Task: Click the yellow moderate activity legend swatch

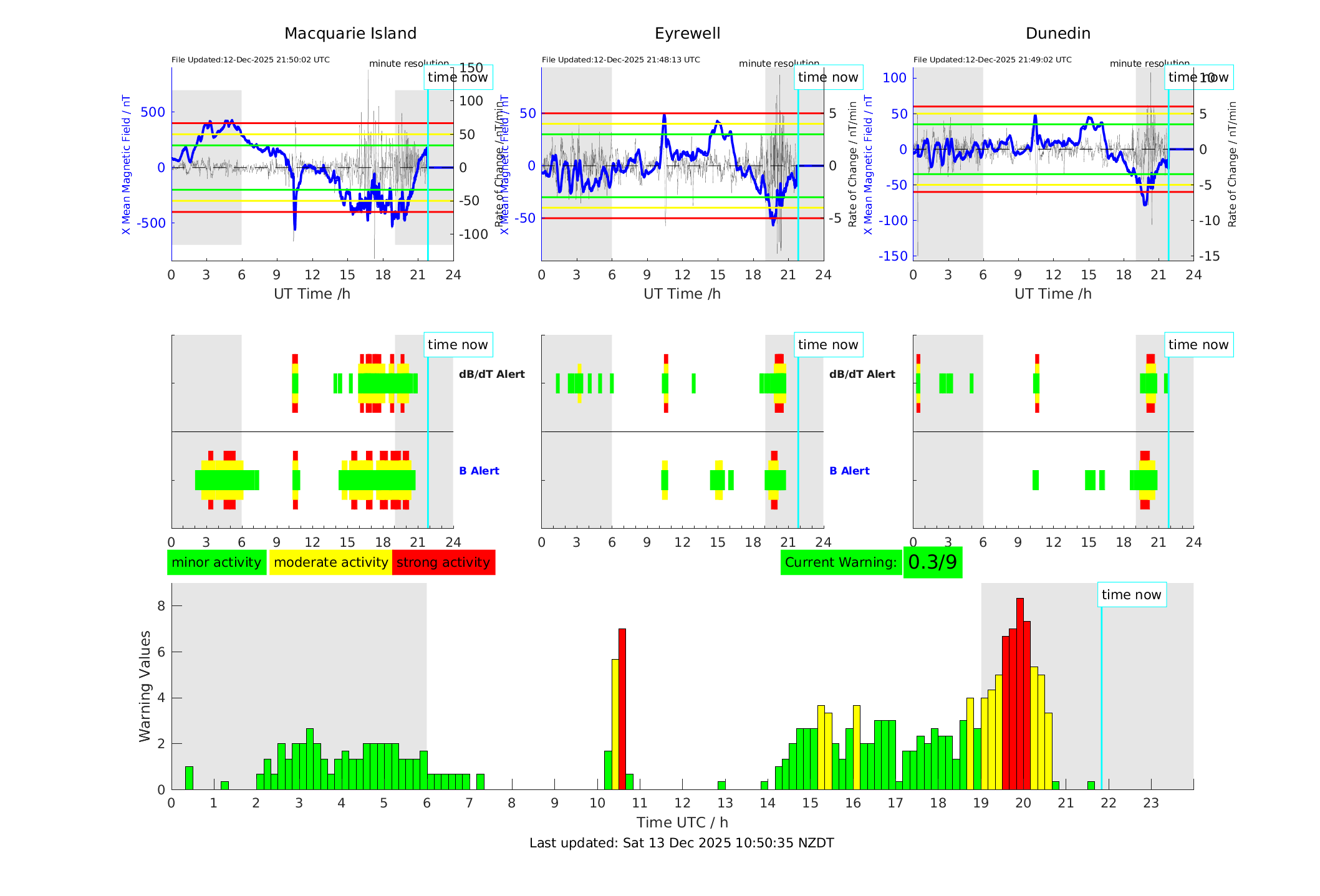Action: (330, 562)
